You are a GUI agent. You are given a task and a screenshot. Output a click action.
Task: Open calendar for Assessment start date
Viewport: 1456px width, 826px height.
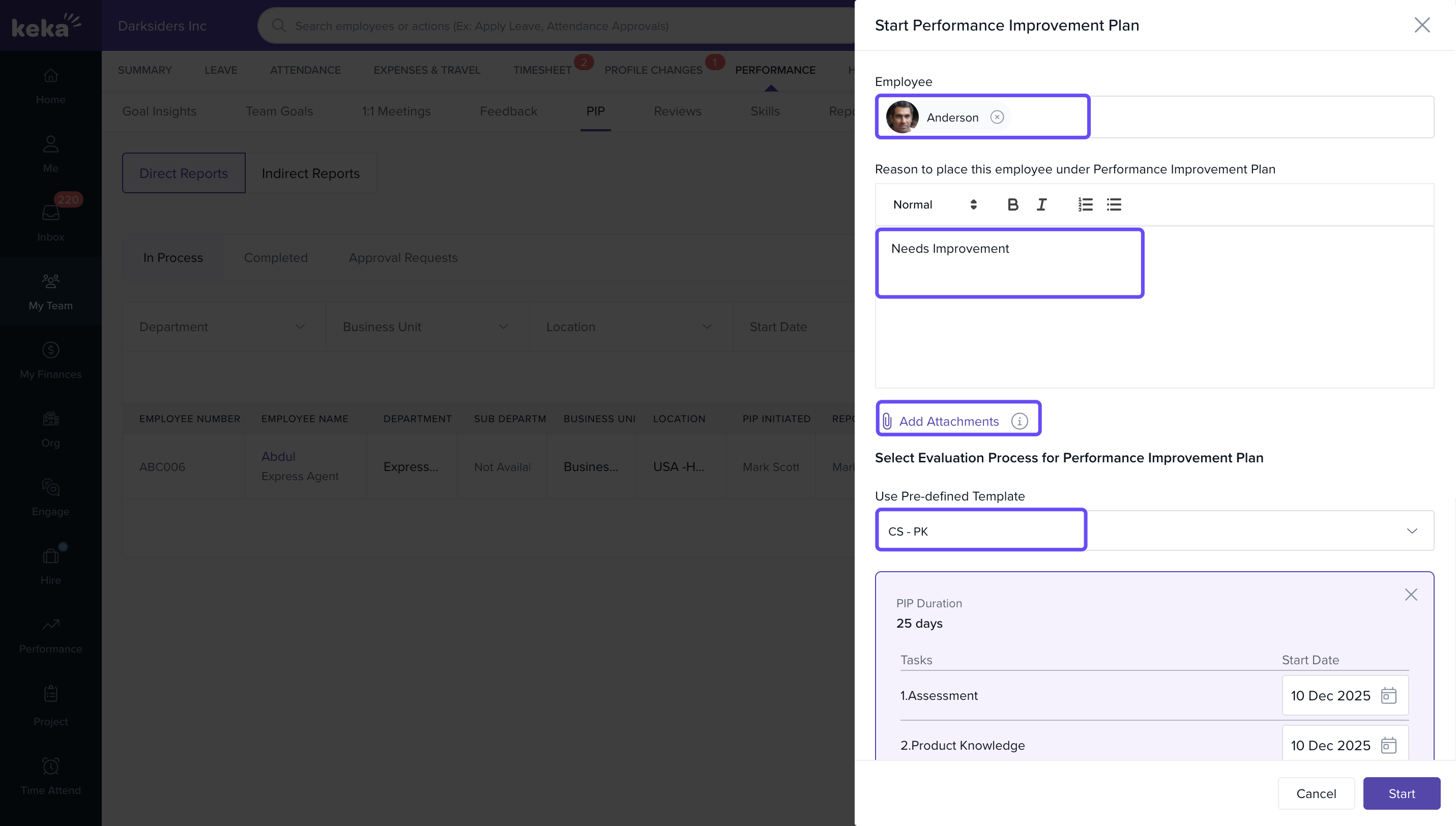point(1388,695)
